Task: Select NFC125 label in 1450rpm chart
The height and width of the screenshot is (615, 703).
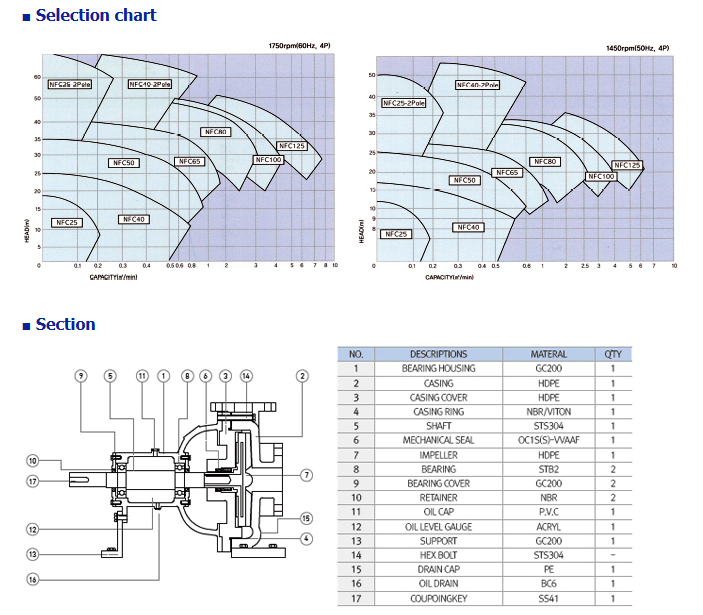Action: [627, 165]
